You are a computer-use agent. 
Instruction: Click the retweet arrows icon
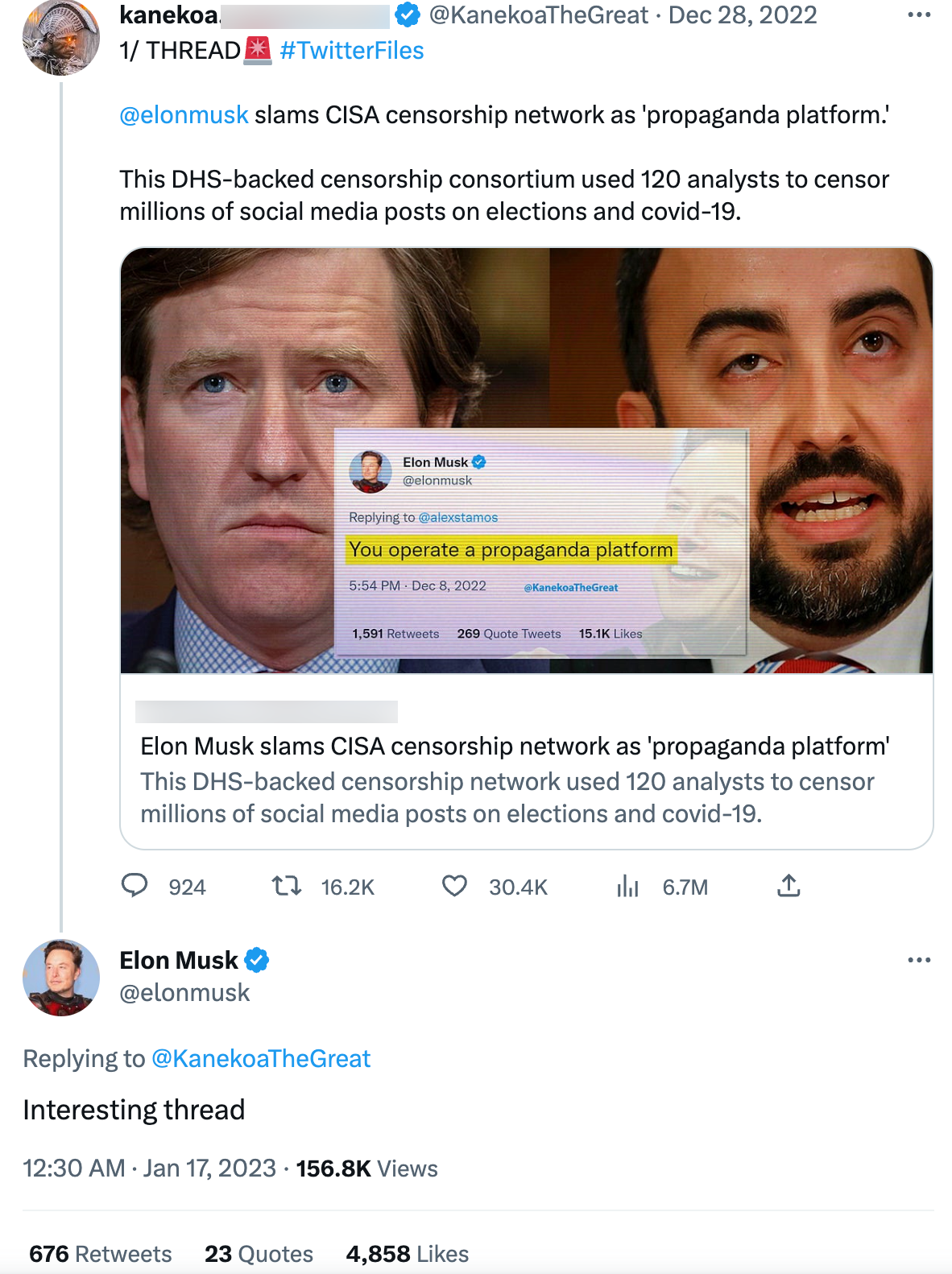[x=286, y=886]
